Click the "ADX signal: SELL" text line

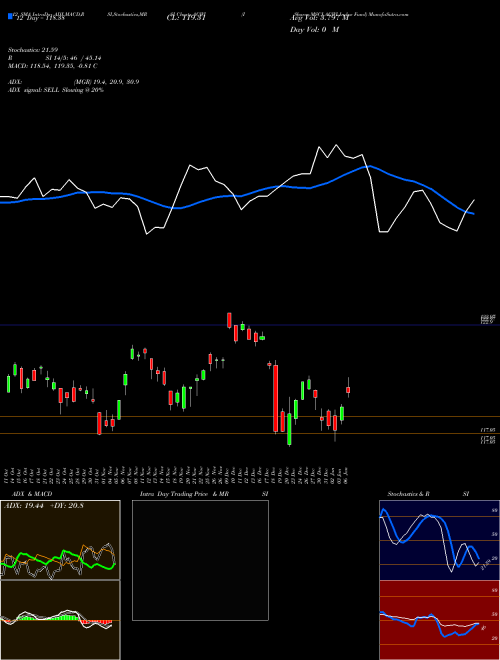click(56, 90)
